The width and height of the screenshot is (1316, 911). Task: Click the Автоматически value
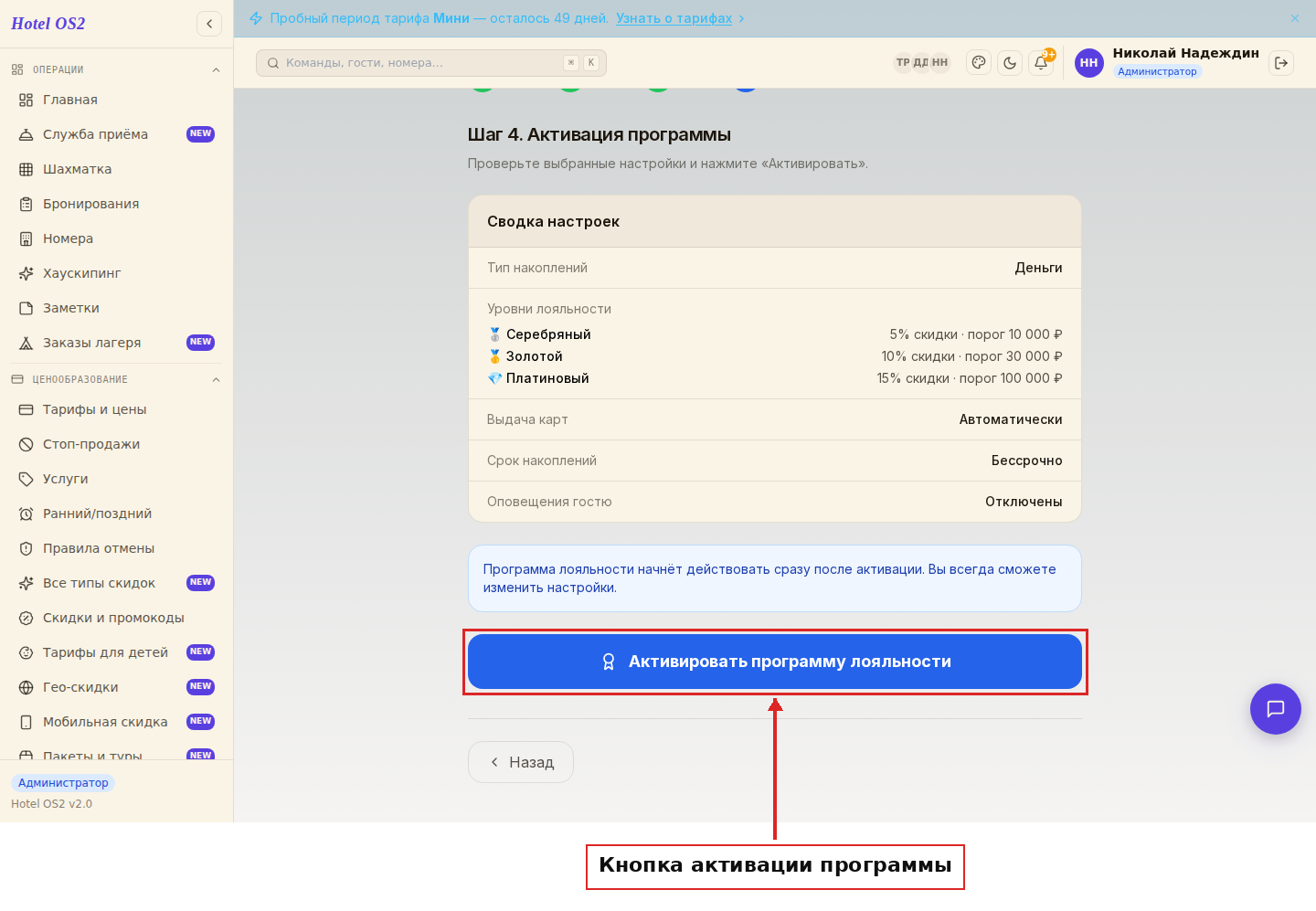1011,419
